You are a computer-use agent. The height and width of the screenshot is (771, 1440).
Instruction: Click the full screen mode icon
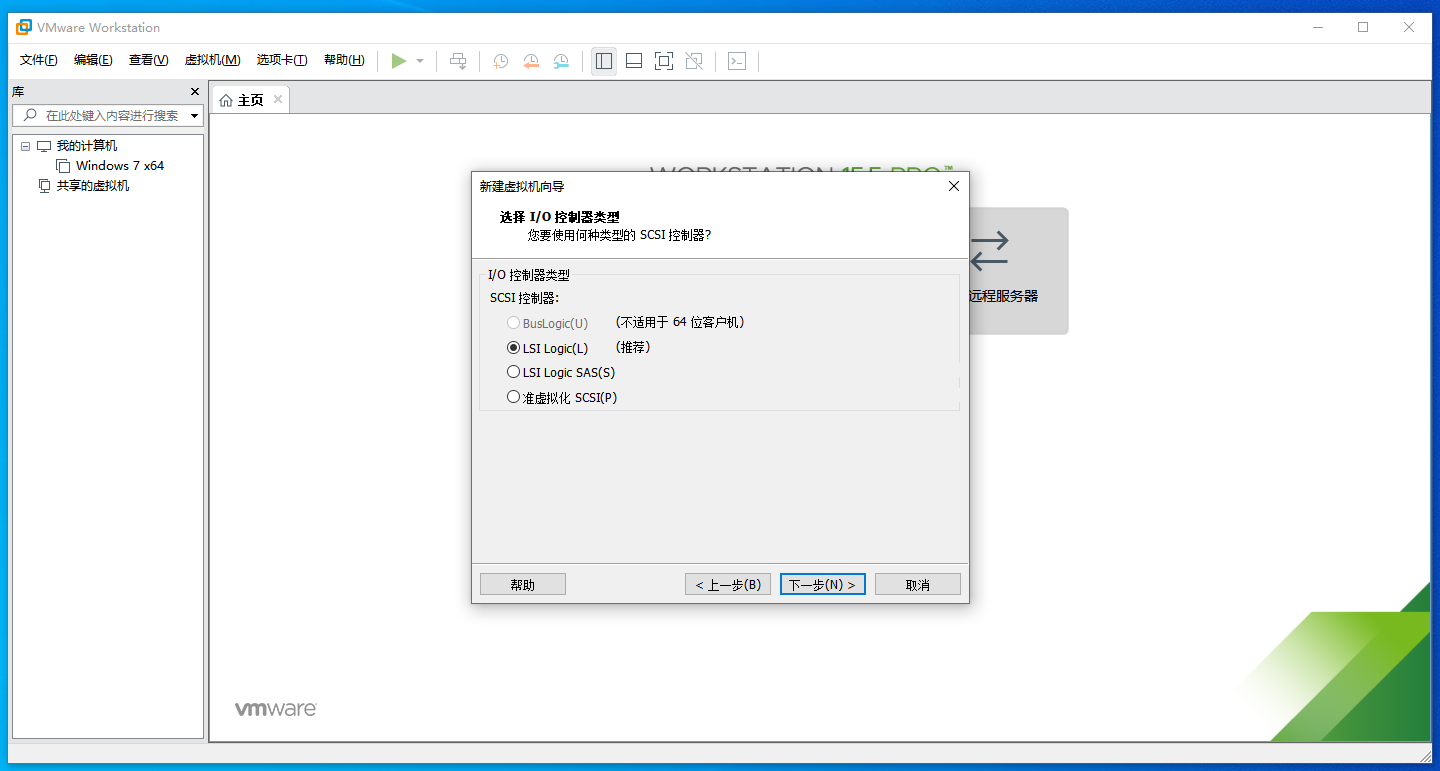point(664,61)
